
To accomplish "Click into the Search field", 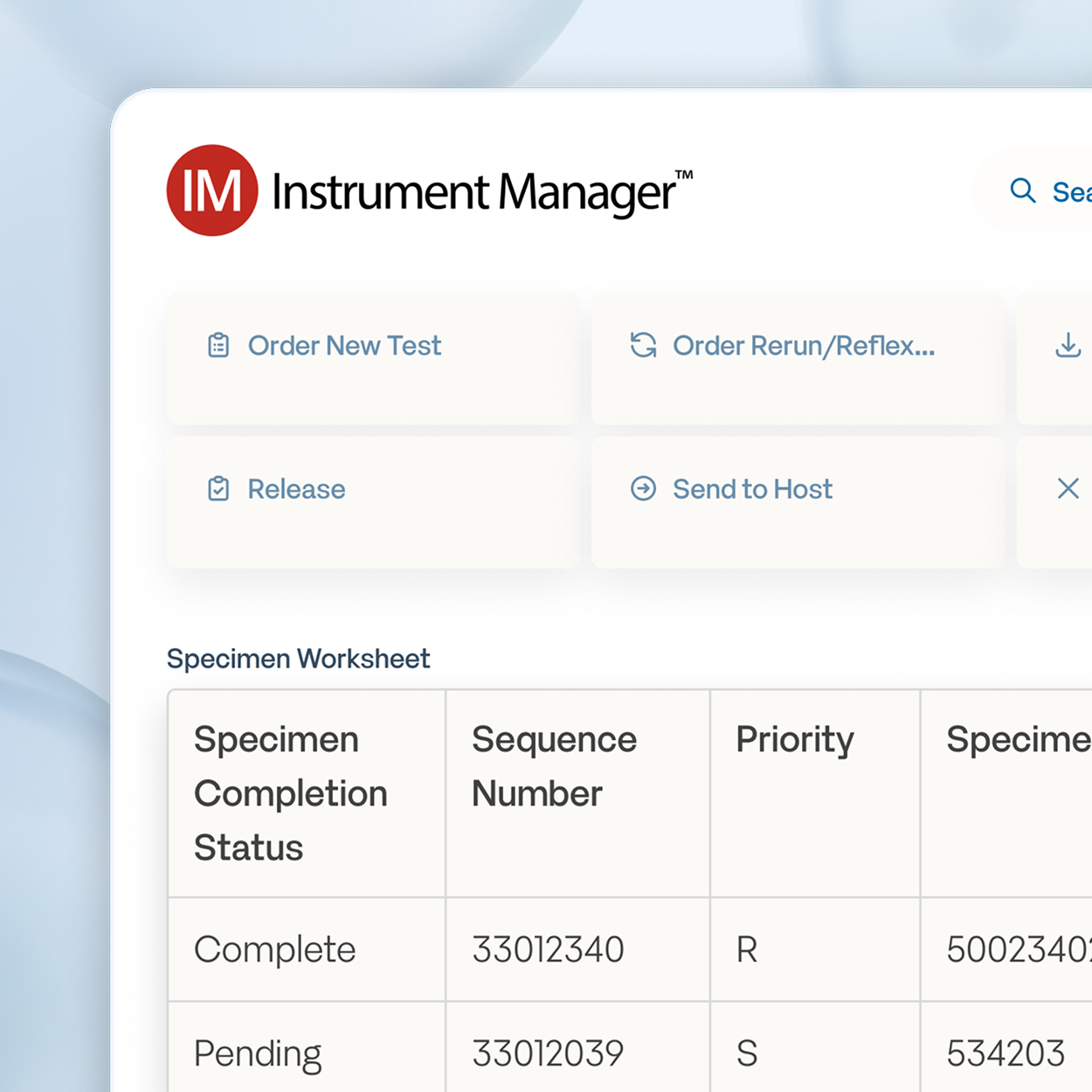I will click(x=1070, y=192).
